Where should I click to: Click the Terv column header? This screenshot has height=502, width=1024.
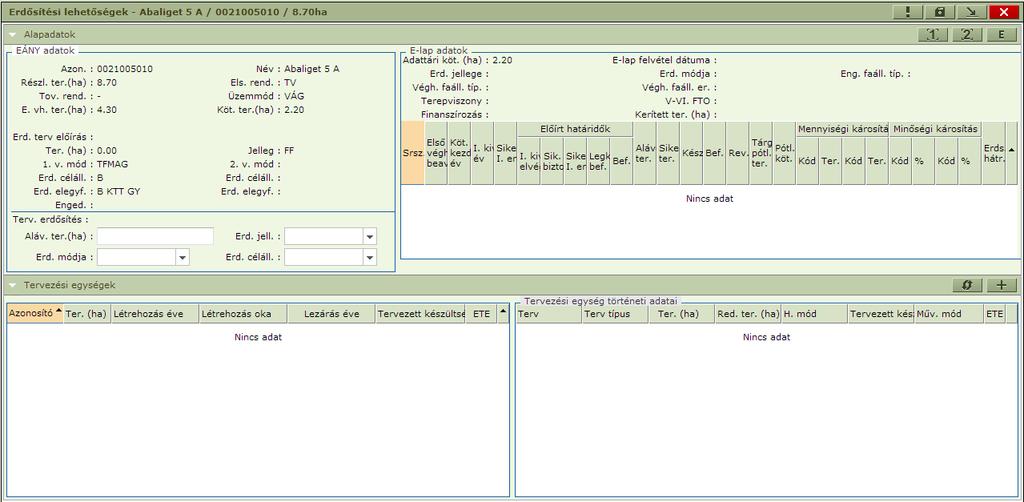tap(549, 314)
